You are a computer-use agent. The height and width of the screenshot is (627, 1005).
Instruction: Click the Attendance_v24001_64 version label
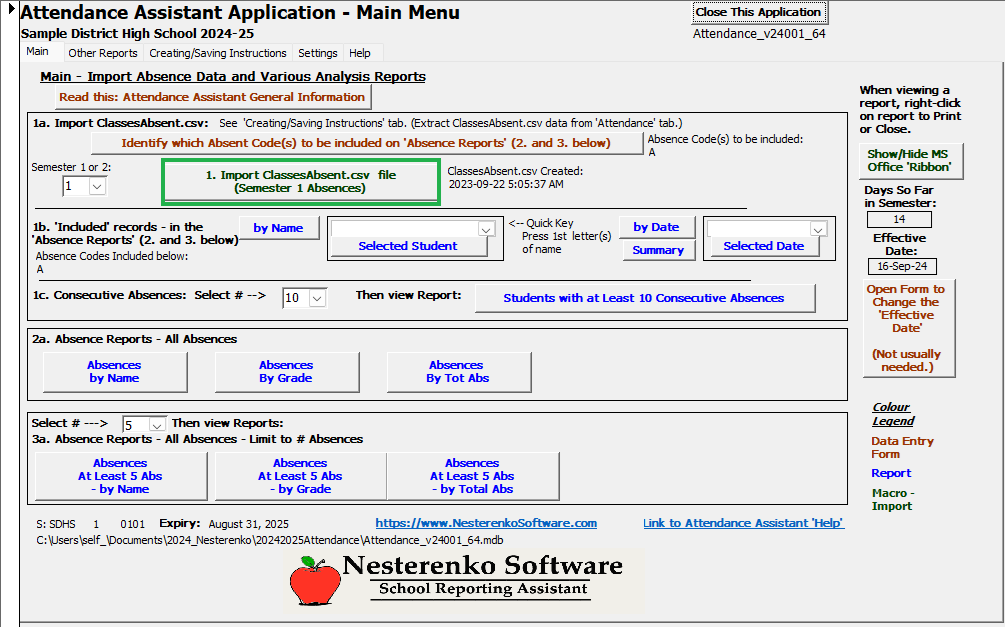pyautogui.click(x=759, y=34)
